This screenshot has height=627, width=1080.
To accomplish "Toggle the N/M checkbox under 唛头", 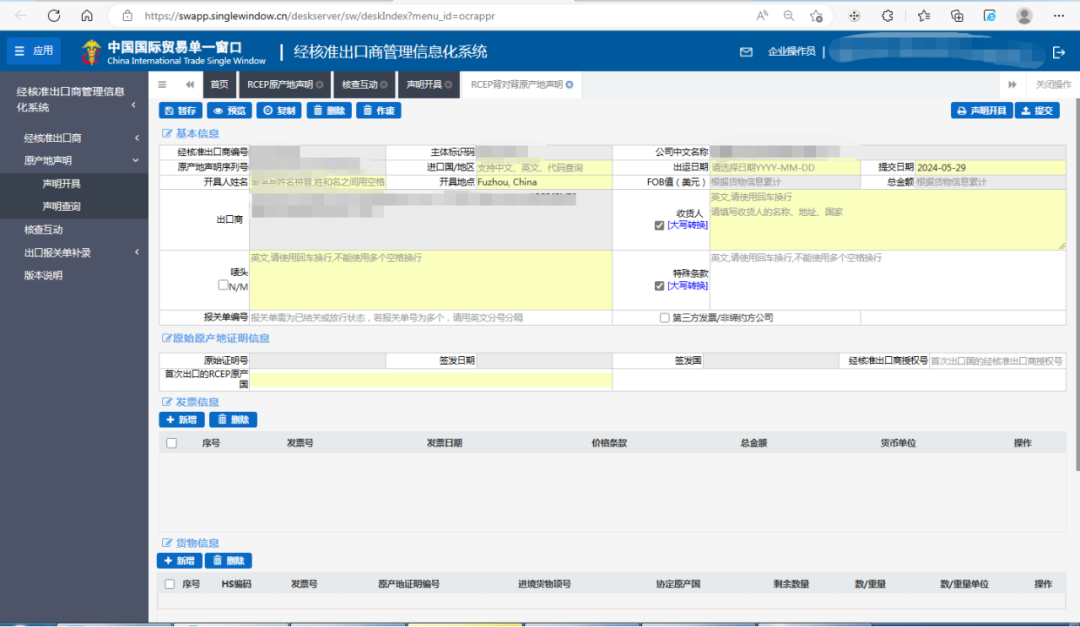I will pyautogui.click(x=224, y=286).
